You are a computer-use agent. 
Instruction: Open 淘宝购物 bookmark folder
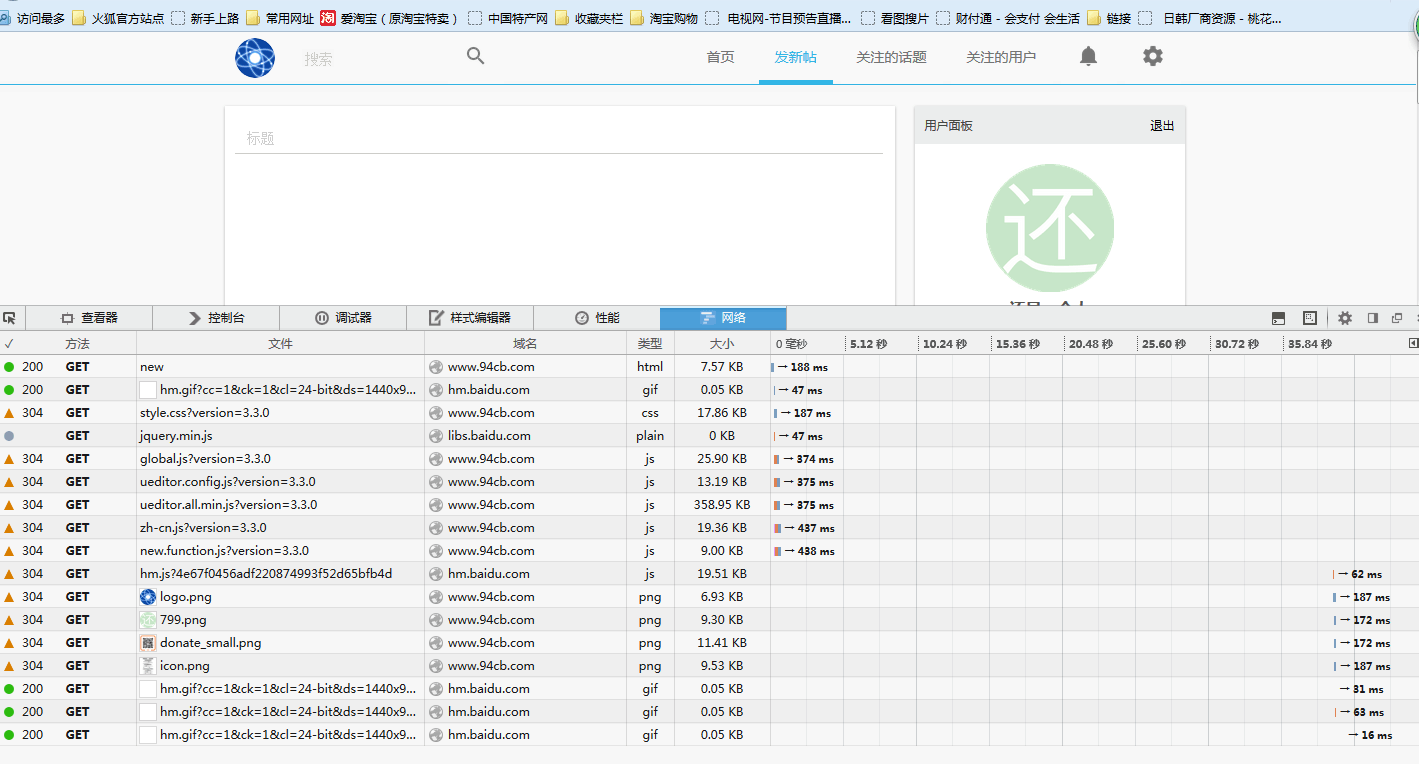coord(664,18)
